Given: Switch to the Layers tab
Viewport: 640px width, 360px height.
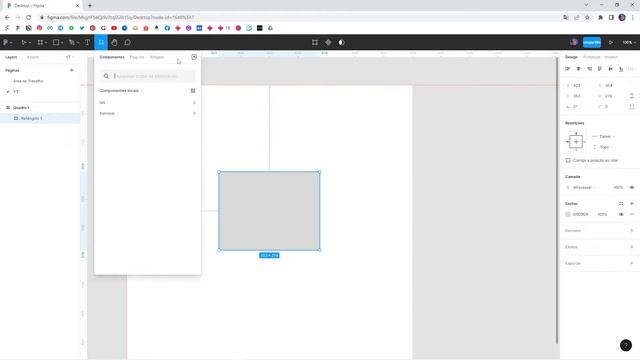Looking at the screenshot, I should pyautogui.click(x=11, y=57).
